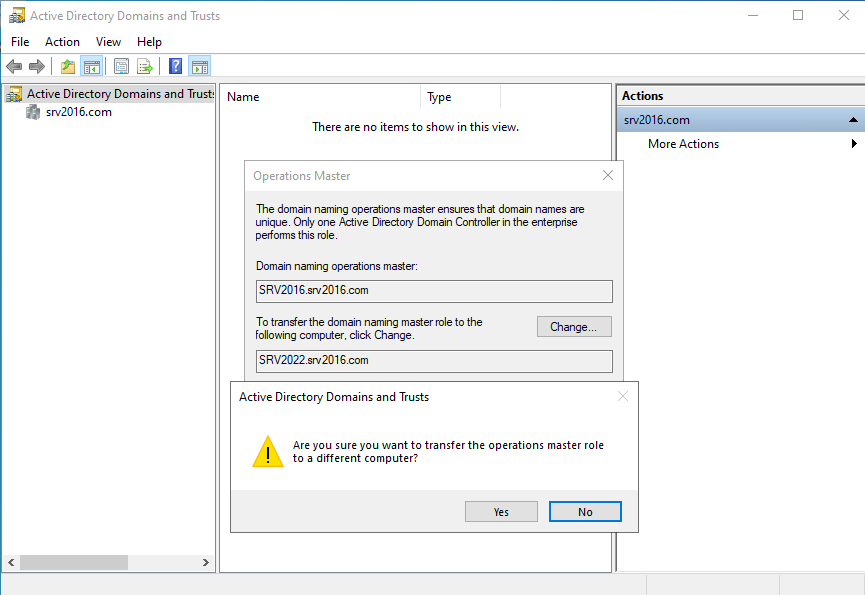
Task: Toggle the Show/Hide Action Pane icon
Action: click(200, 67)
